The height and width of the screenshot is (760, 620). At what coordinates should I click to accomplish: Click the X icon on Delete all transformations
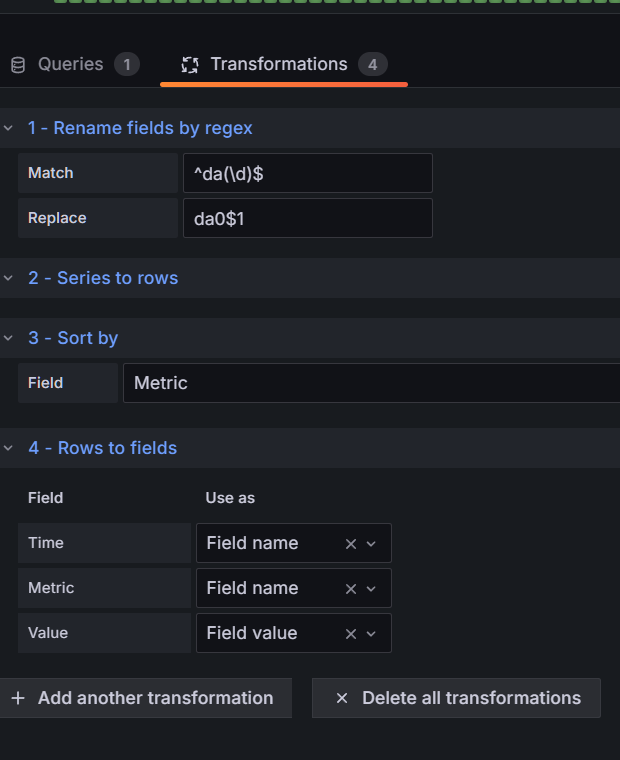coord(342,698)
